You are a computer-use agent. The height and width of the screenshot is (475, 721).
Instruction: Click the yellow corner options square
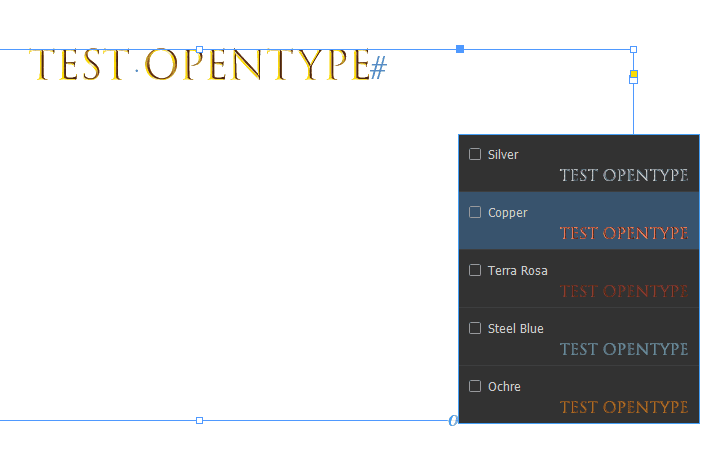pyautogui.click(x=634, y=74)
